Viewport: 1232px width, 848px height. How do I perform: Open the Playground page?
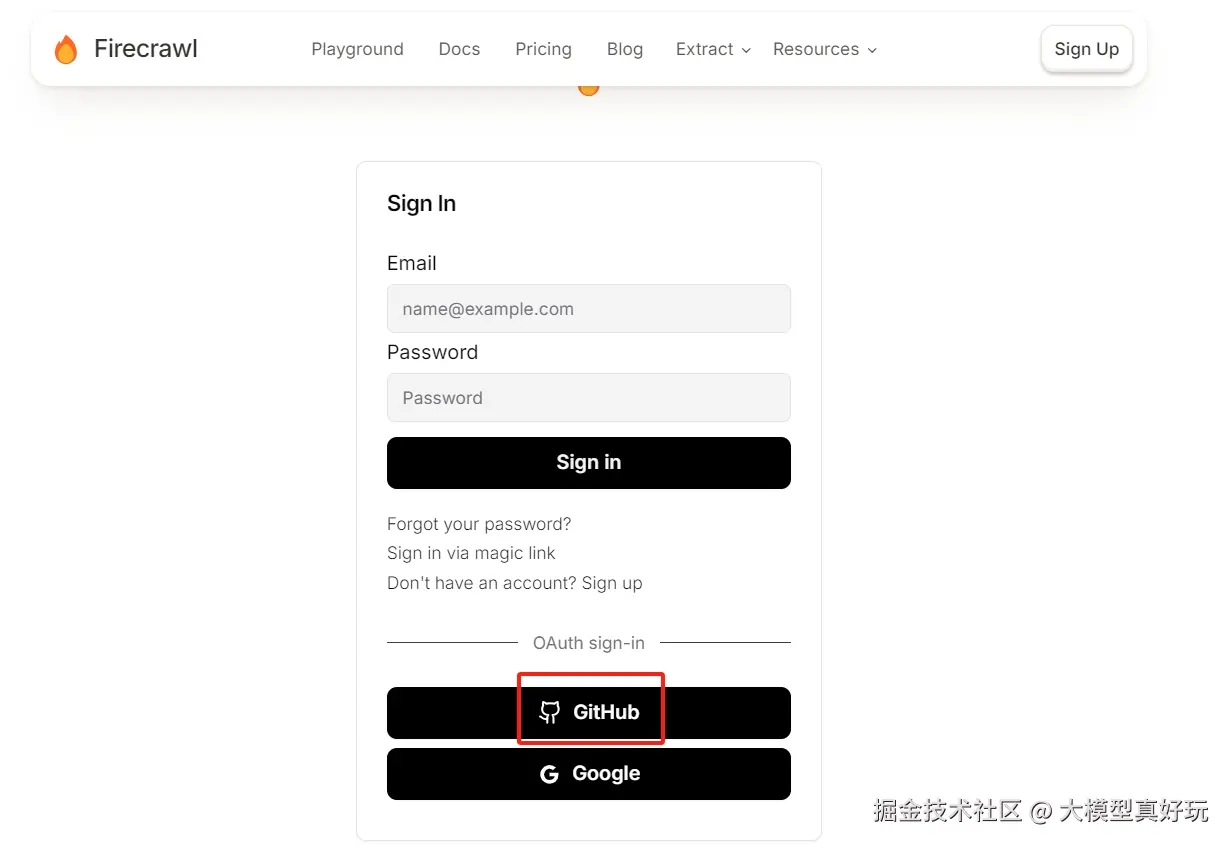point(357,49)
